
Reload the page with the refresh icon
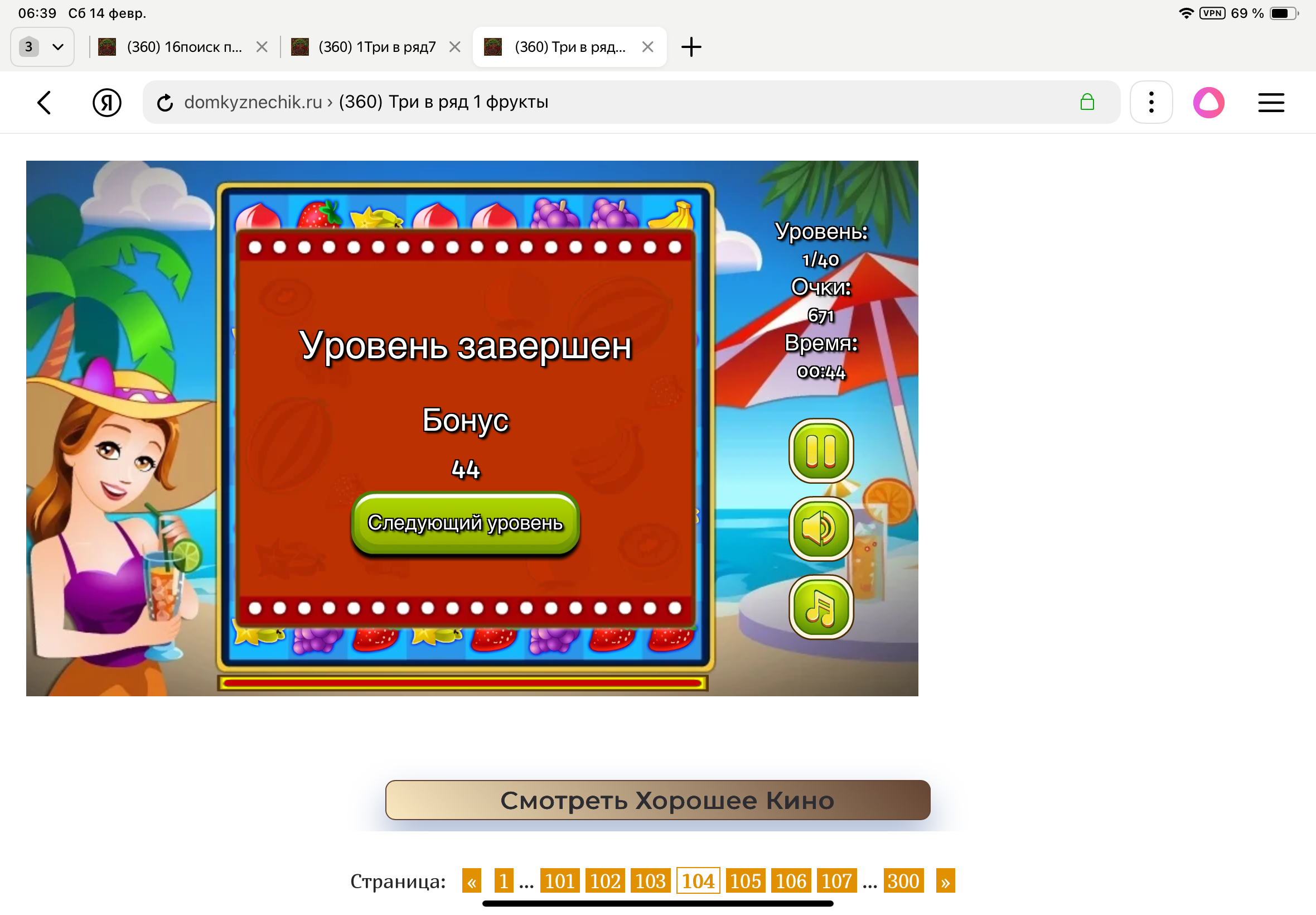[165, 103]
